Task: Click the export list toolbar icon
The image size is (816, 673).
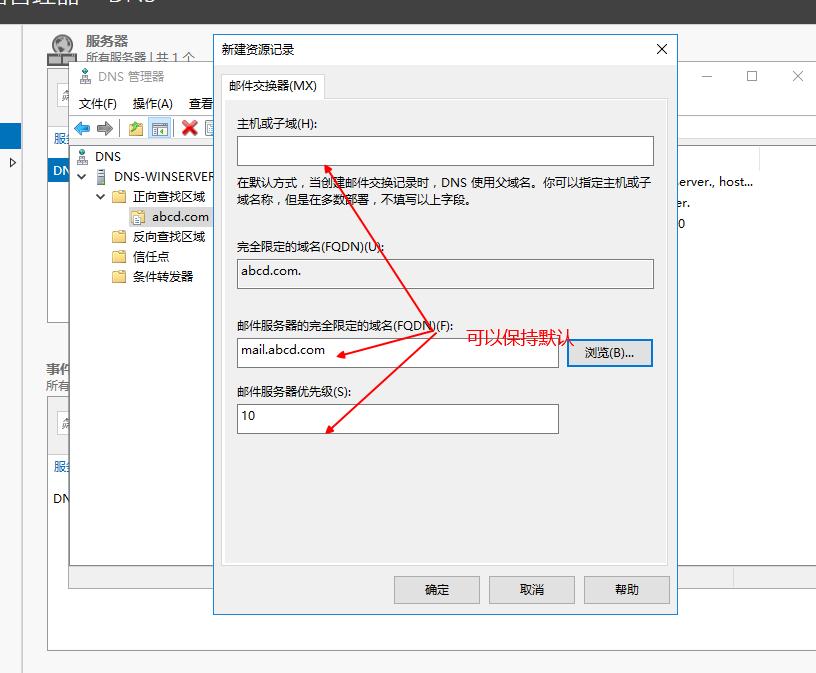Action: [x=134, y=128]
